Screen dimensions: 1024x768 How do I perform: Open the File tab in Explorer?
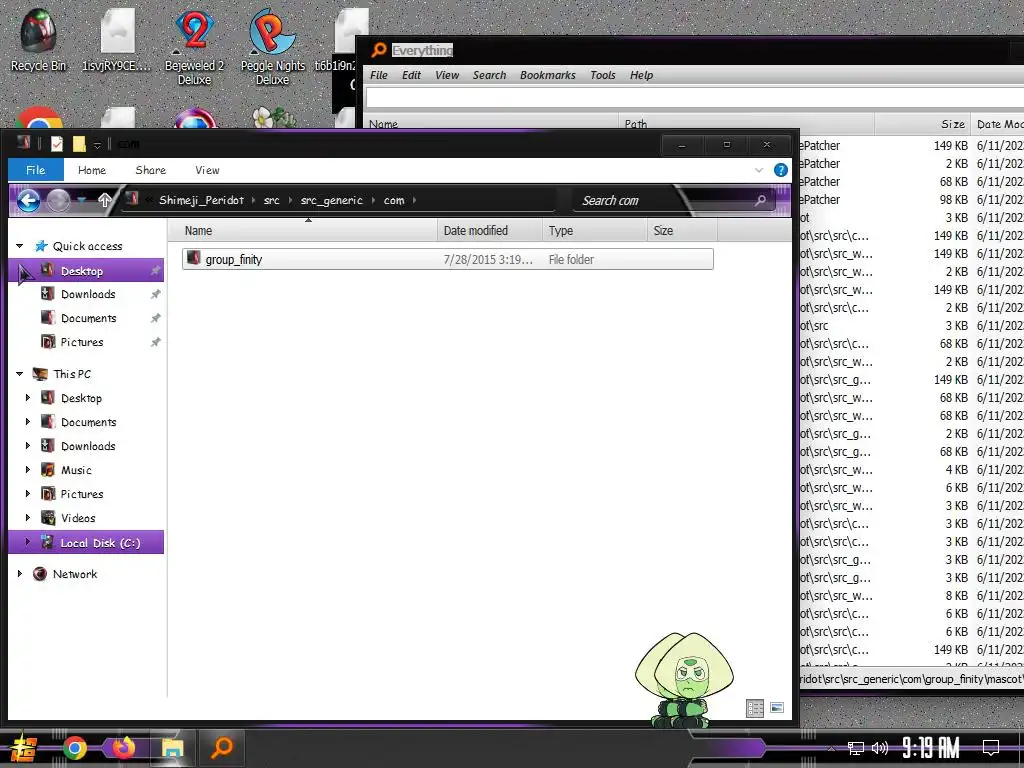[x=36, y=170]
